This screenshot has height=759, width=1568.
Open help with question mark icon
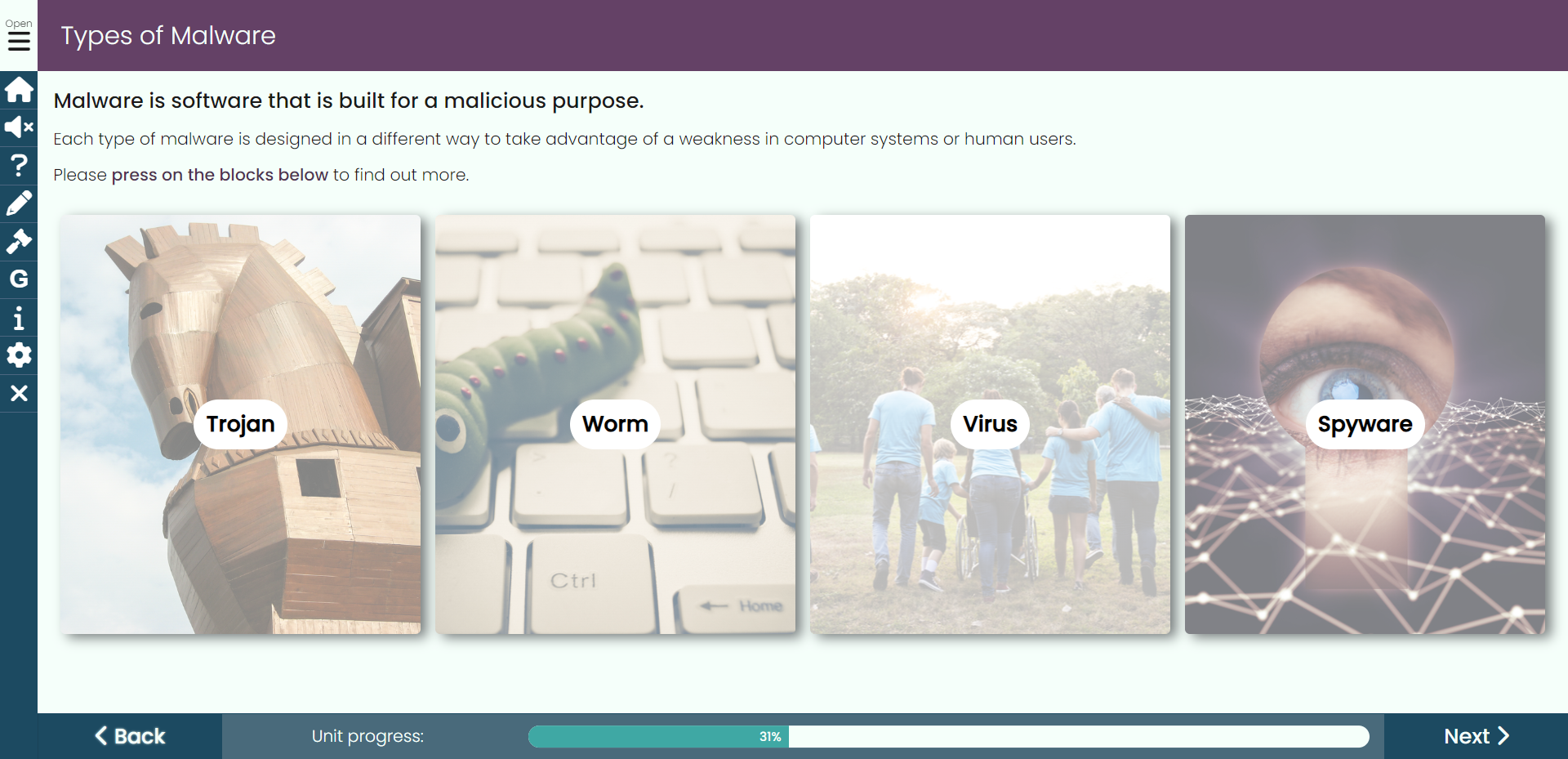click(x=19, y=165)
